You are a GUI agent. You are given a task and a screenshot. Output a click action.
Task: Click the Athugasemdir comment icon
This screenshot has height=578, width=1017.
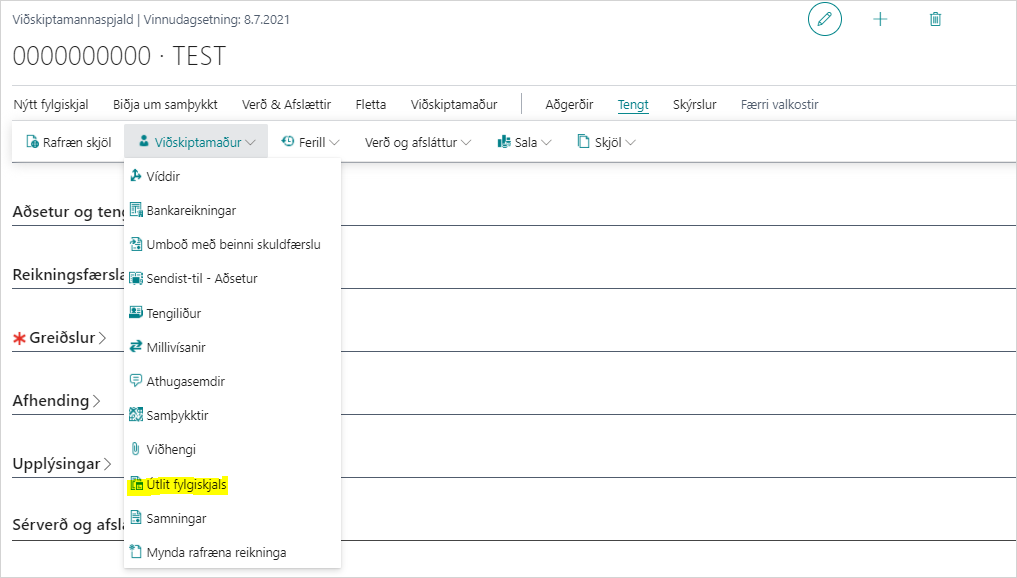[x=137, y=381]
